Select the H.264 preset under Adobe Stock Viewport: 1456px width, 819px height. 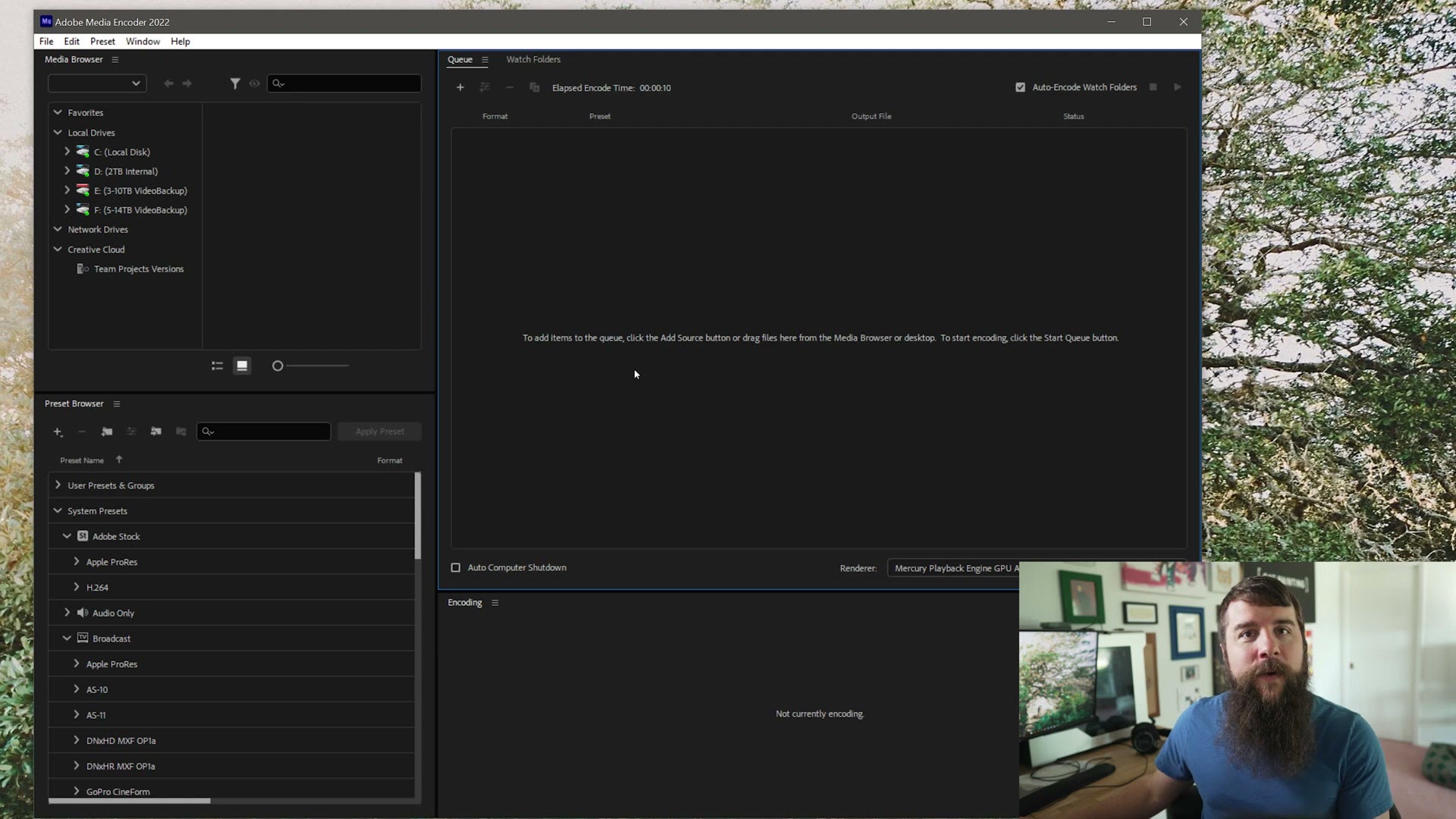pyautogui.click(x=231, y=588)
